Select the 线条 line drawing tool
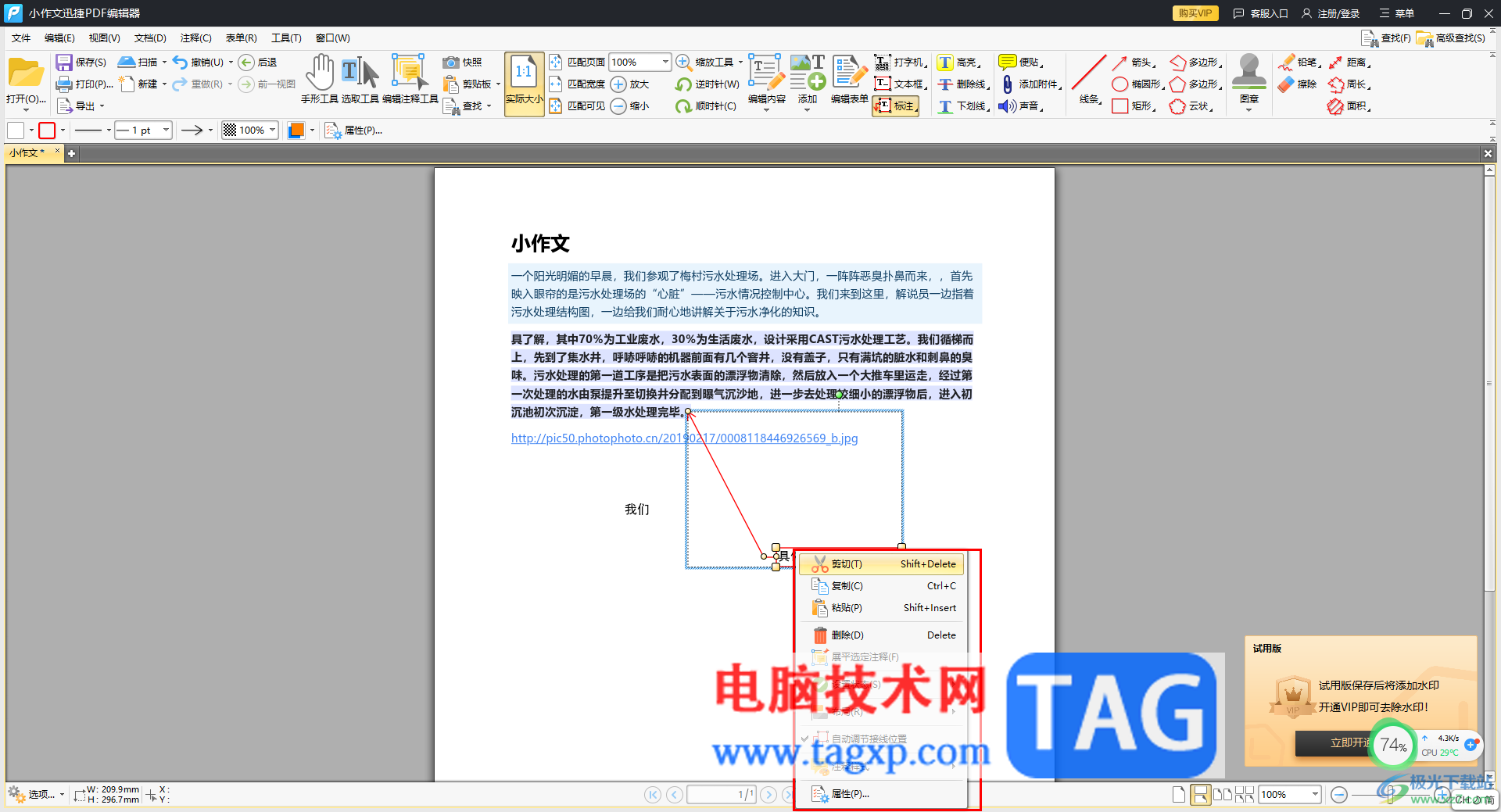 (1089, 80)
